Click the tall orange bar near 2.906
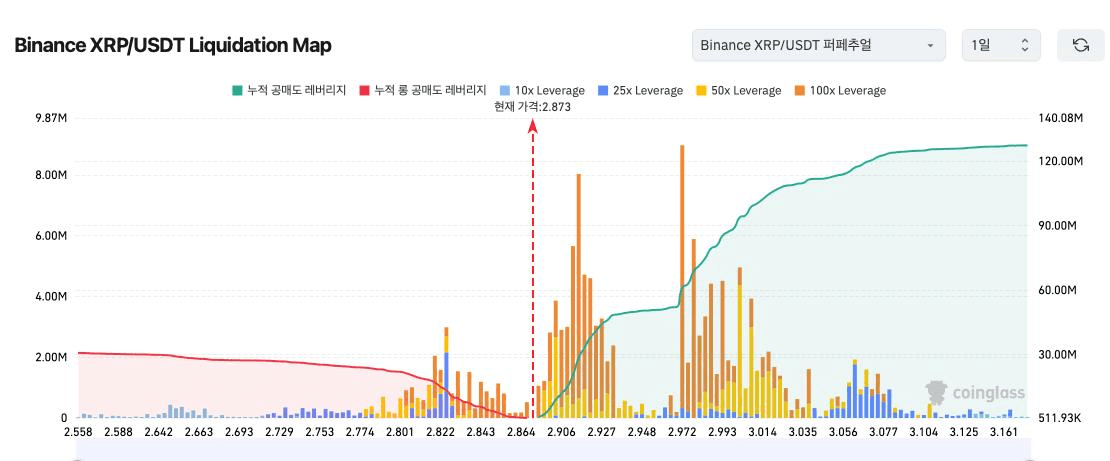 [578, 295]
